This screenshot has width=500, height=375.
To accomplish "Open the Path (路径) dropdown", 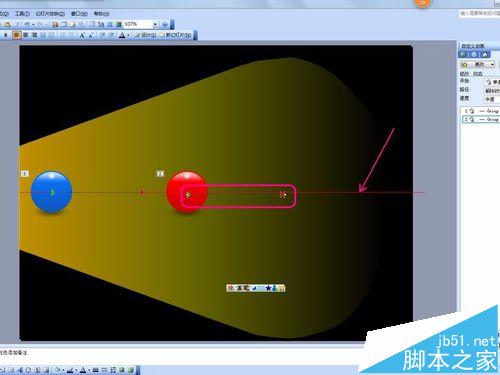I will (492, 90).
